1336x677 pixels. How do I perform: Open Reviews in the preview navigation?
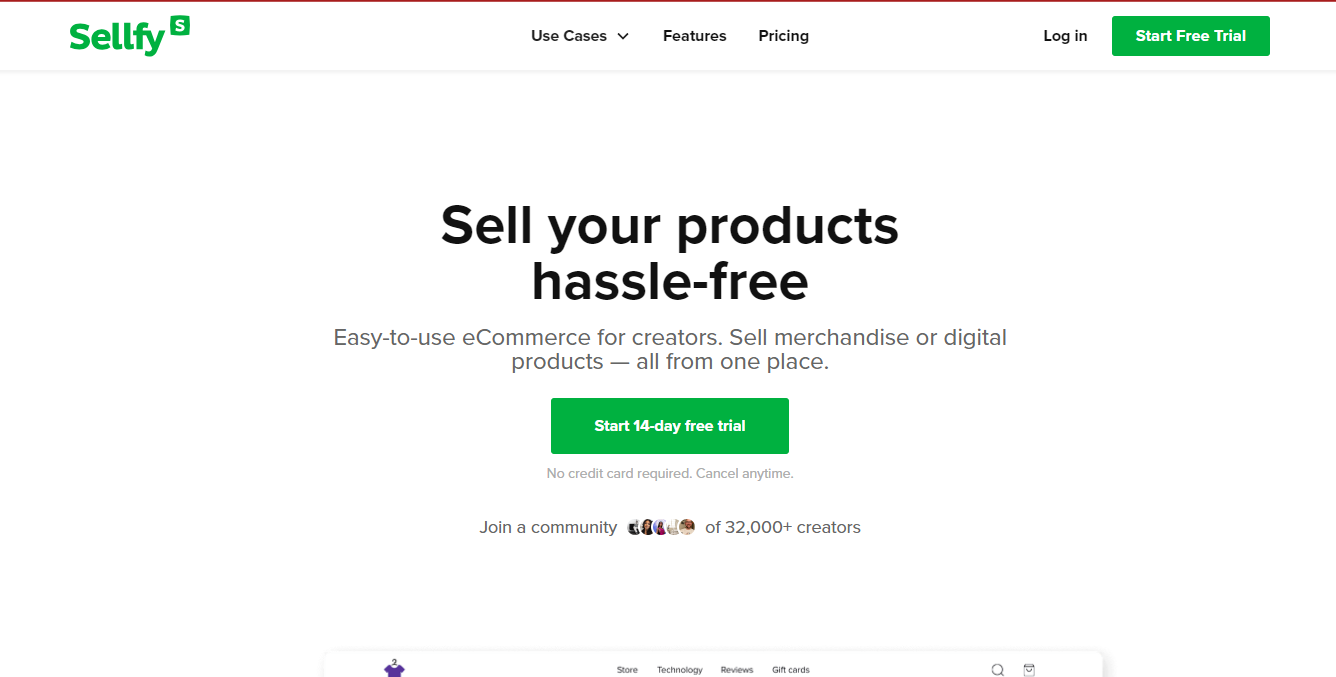[x=737, y=670]
